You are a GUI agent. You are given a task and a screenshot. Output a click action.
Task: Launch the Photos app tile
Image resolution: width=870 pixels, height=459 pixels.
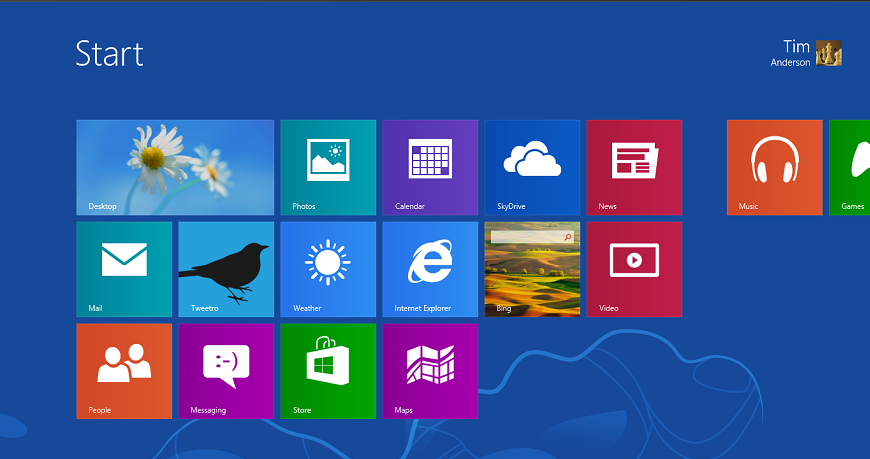328,167
